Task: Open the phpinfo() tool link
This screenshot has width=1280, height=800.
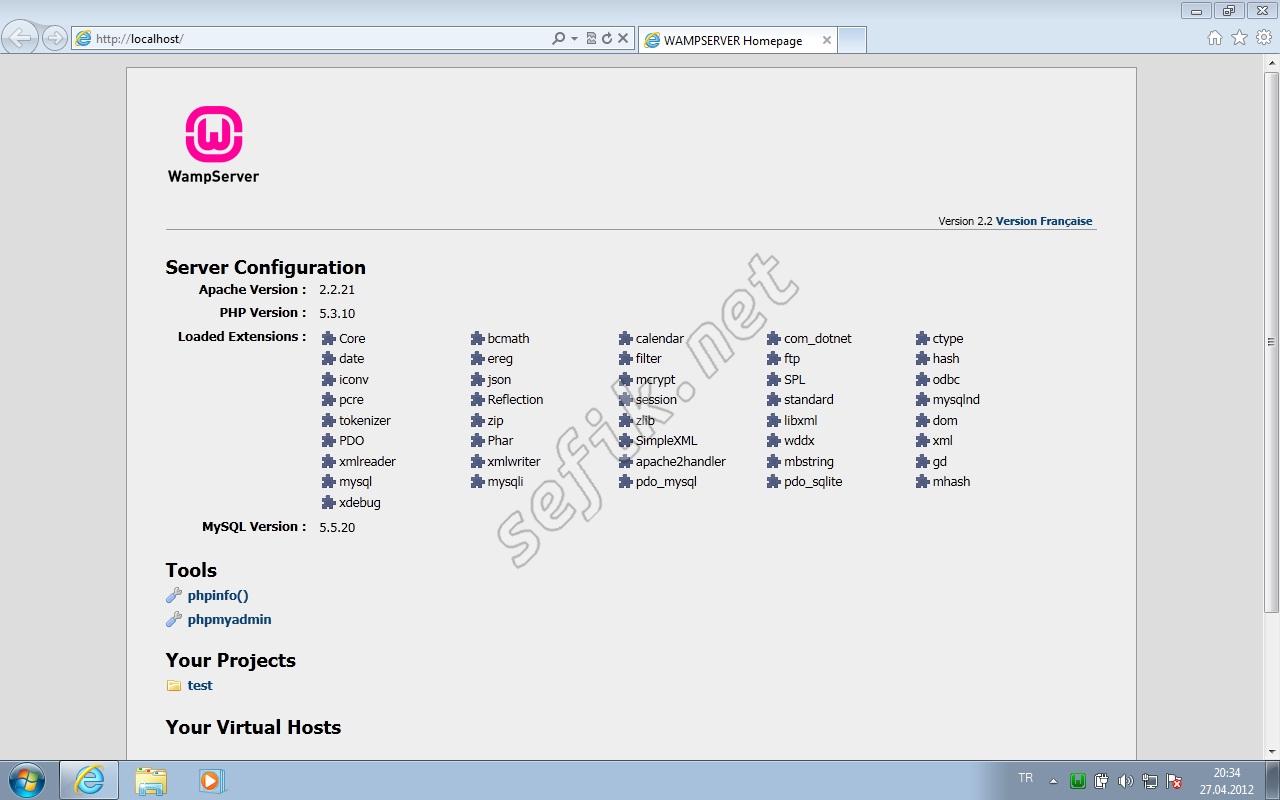Action: [218, 595]
